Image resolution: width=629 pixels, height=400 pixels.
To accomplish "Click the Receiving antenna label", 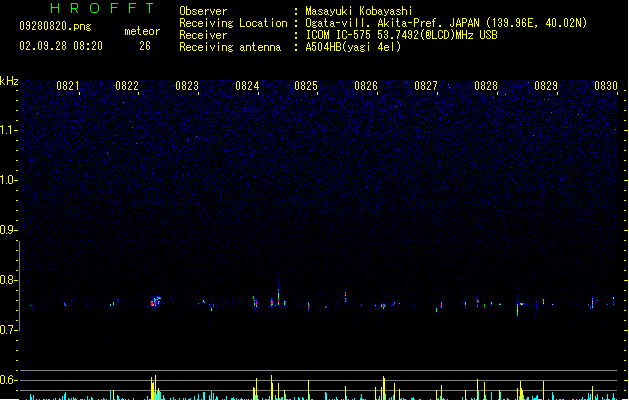I will [230, 47].
